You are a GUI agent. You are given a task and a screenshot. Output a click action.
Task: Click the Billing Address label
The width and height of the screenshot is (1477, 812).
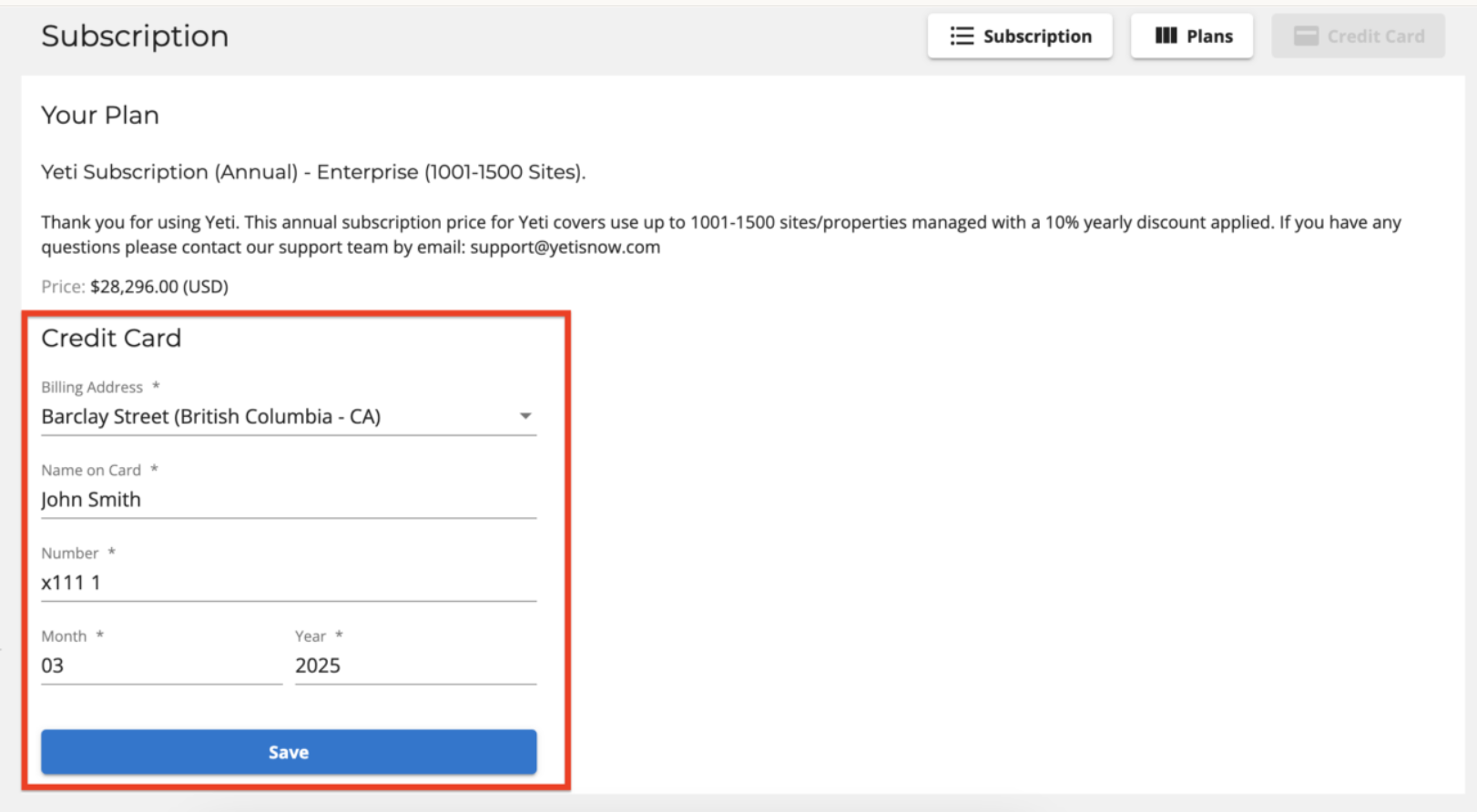[92, 387]
